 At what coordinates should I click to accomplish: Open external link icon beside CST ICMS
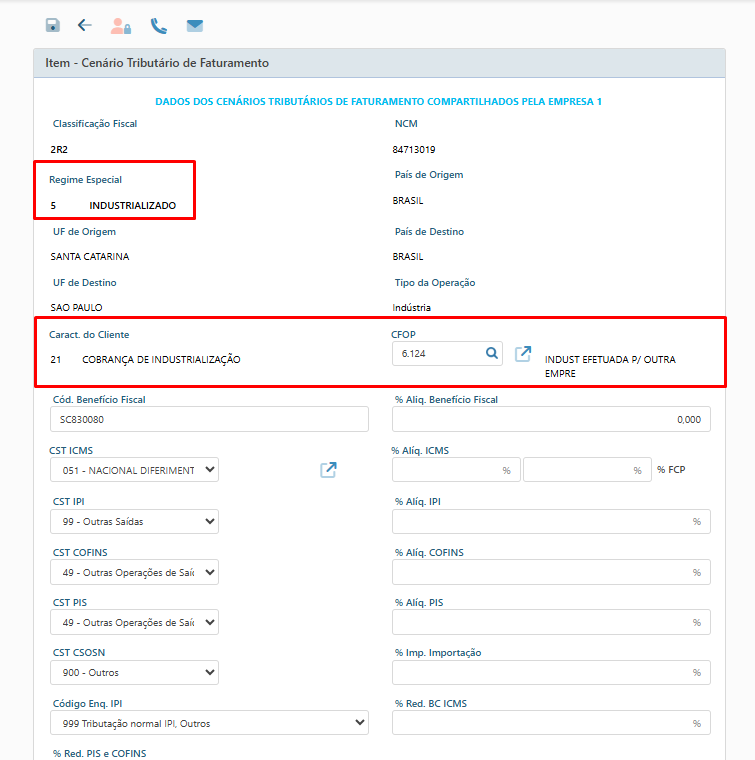pyautogui.click(x=329, y=470)
